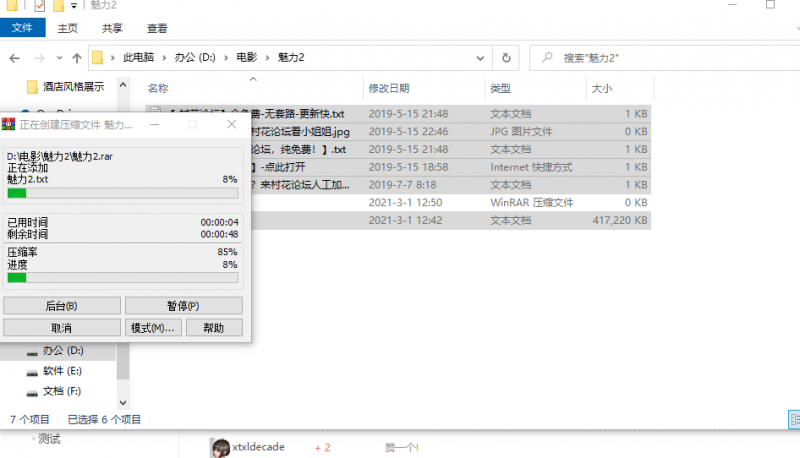The width and height of the screenshot is (800, 458).
Task: Expand the address bar history dropdown
Action: [484, 58]
